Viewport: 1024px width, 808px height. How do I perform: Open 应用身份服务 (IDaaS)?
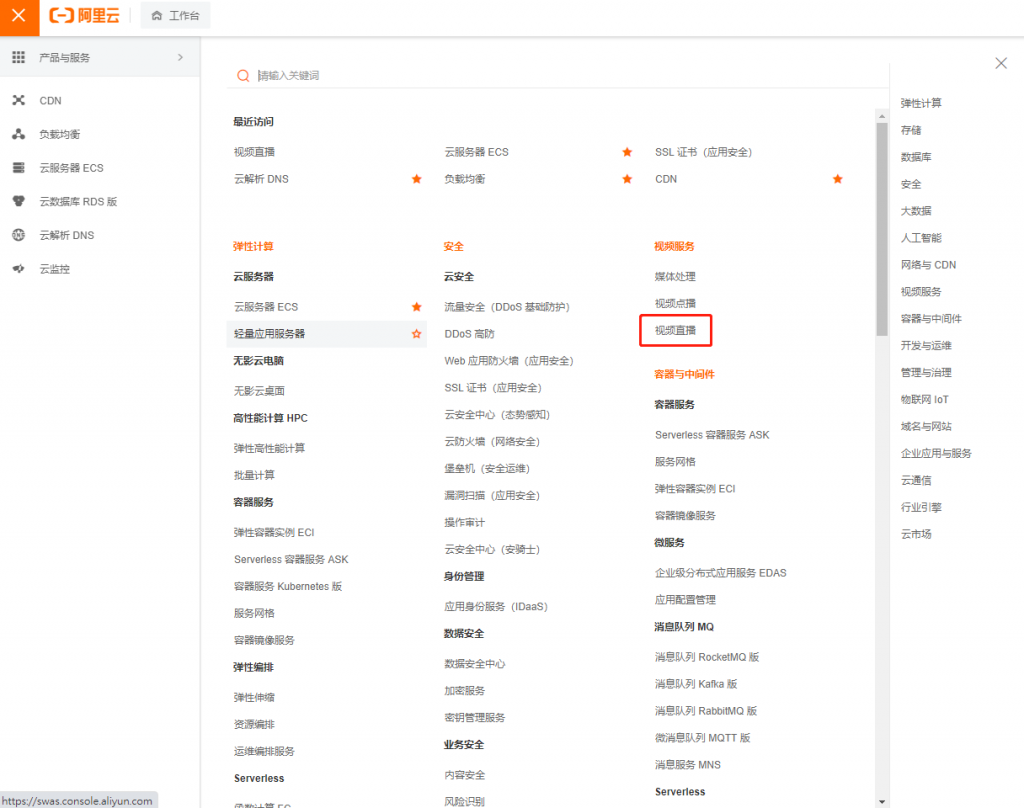point(496,607)
